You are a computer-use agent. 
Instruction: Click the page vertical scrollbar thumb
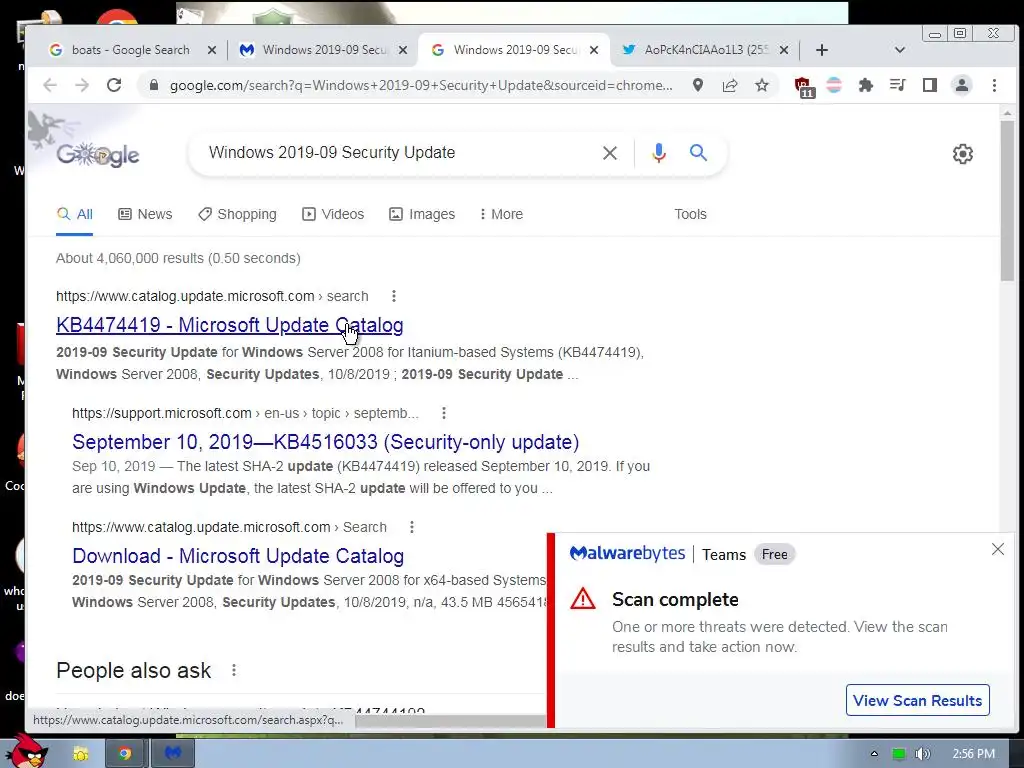pyautogui.click(x=1008, y=200)
